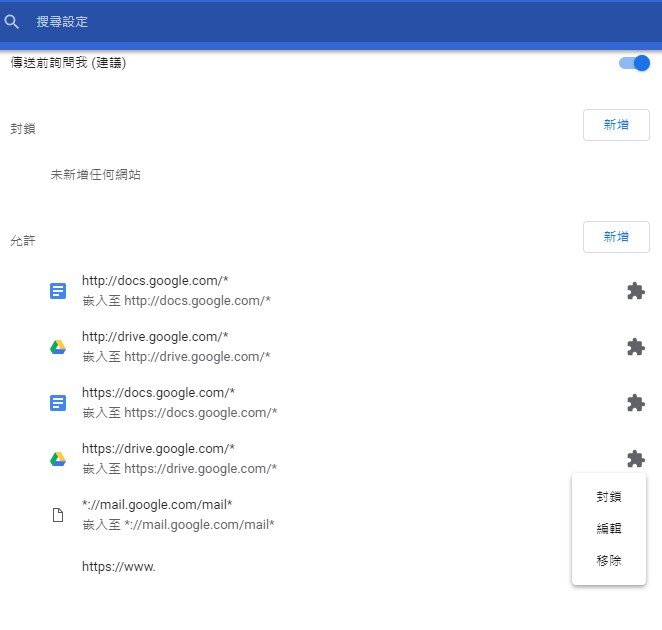Click extension puzzle icon for https://drive.google.com
Image resolution: width=662 pixels, height=630 pixels.
click(635, 459)
